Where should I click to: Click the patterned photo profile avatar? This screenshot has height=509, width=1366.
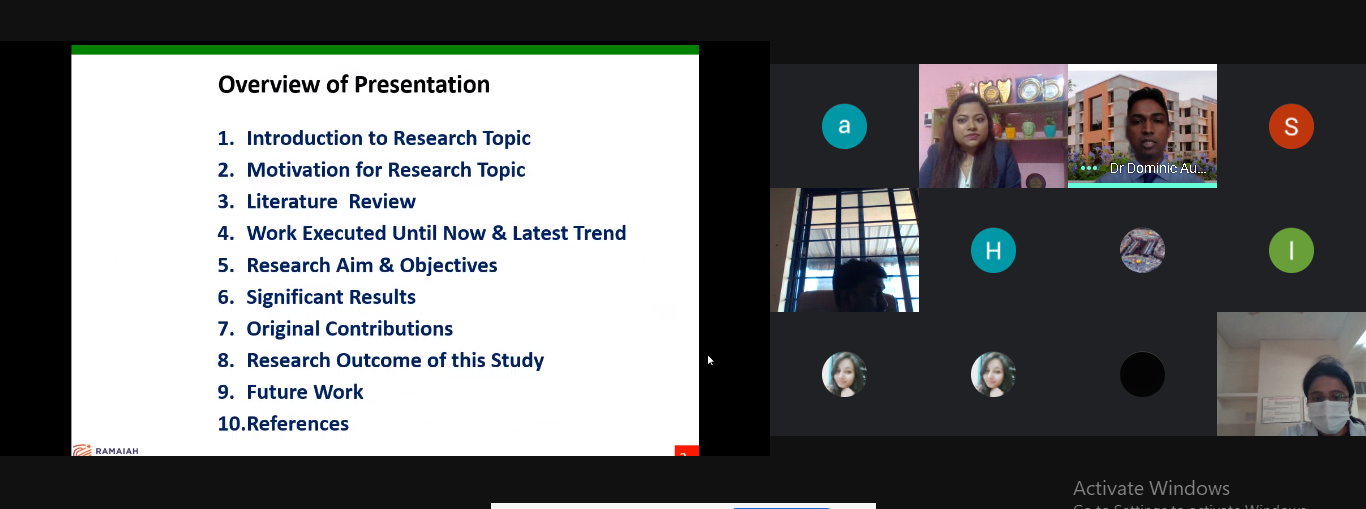pyautogui.click(x=1142, y=250)
